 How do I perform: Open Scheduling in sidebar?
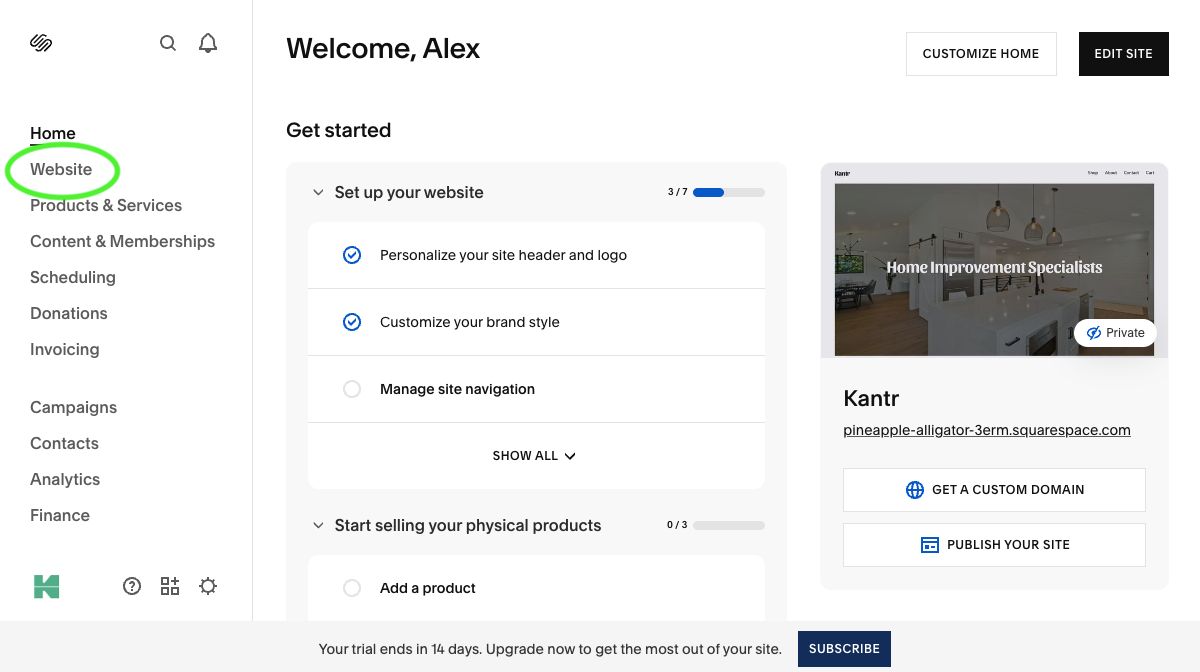coord(73,277)
